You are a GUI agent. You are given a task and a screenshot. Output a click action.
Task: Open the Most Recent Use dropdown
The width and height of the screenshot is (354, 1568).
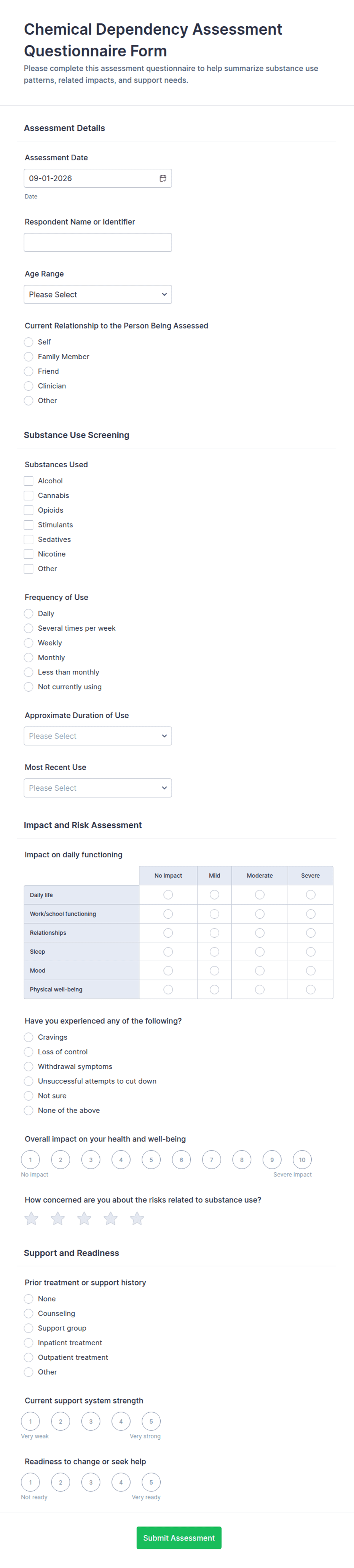[x=98, y=788]
